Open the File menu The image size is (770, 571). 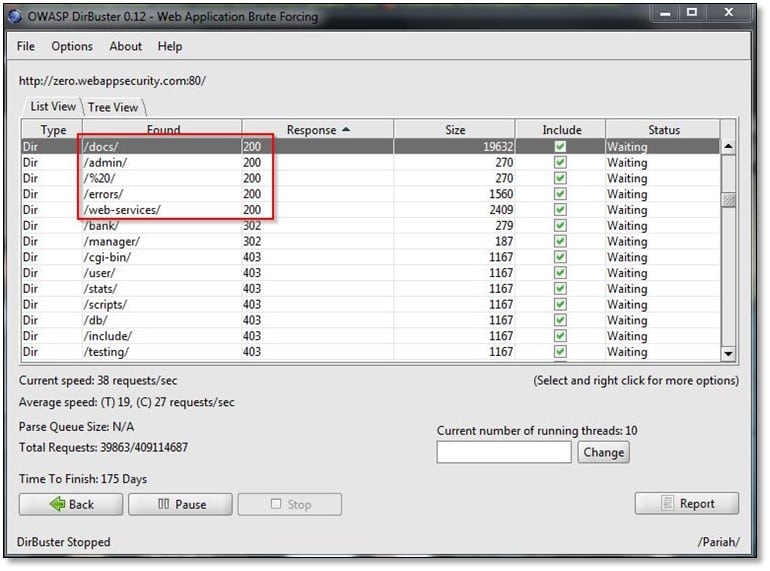(26, 46)
